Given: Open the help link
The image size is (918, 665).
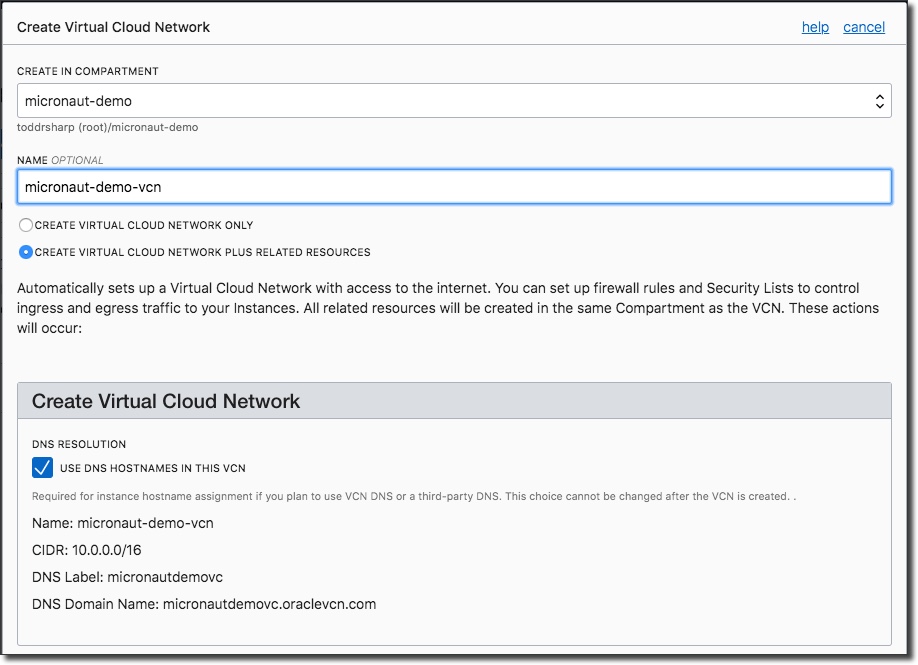Looking at the screenshot, I should 815,27.
